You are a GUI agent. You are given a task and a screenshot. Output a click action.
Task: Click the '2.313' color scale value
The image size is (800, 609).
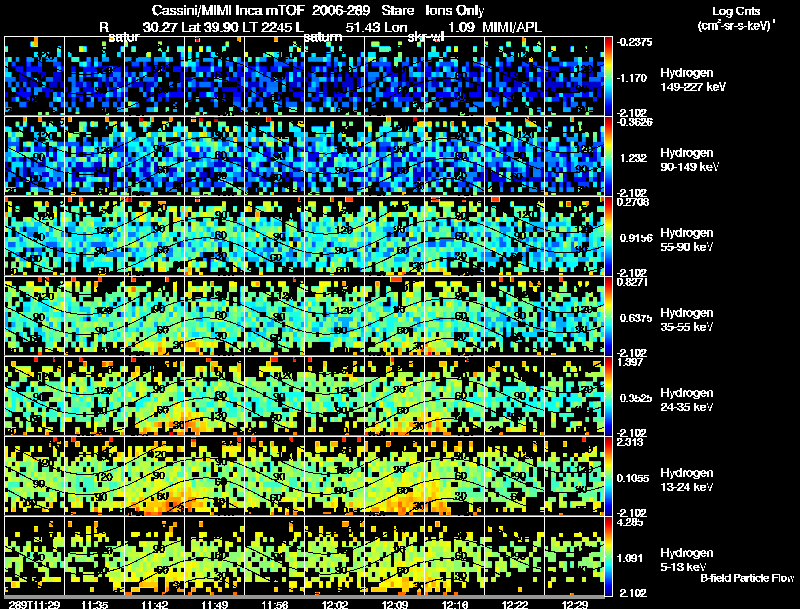[629, 442]
